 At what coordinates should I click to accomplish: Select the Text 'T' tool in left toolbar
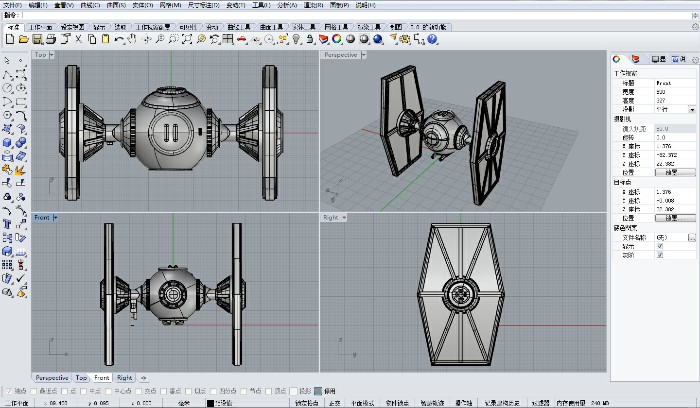[7, 224]
